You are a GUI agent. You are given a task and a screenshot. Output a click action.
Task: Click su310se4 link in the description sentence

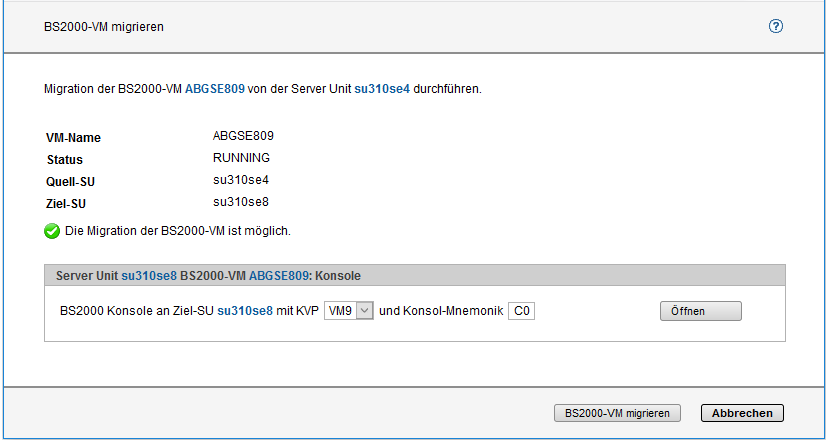click(x=382, y=89)
